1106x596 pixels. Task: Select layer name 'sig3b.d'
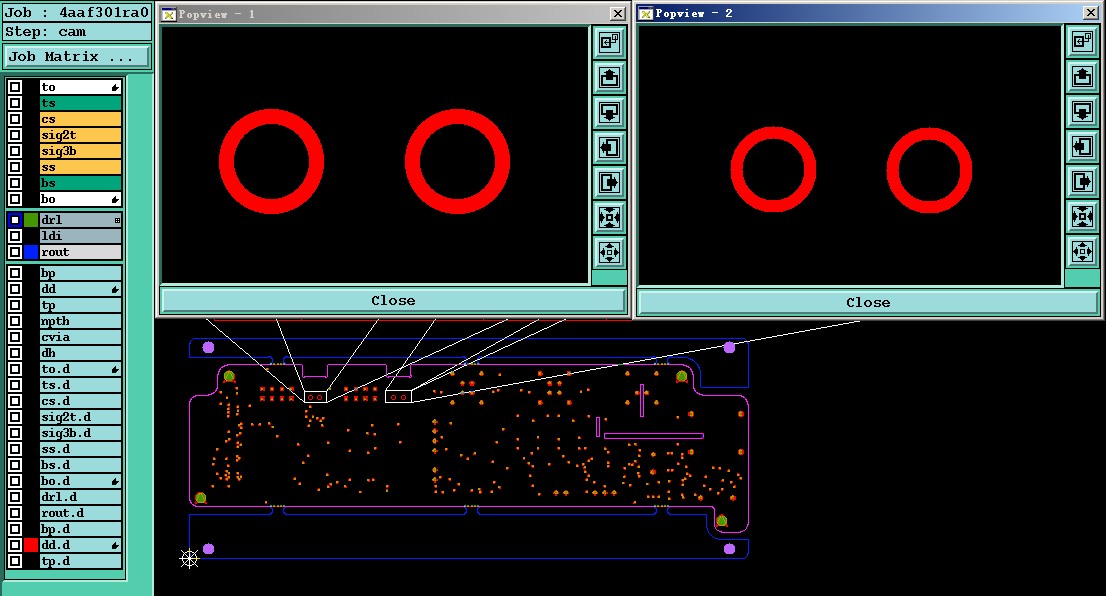point(80,433)
